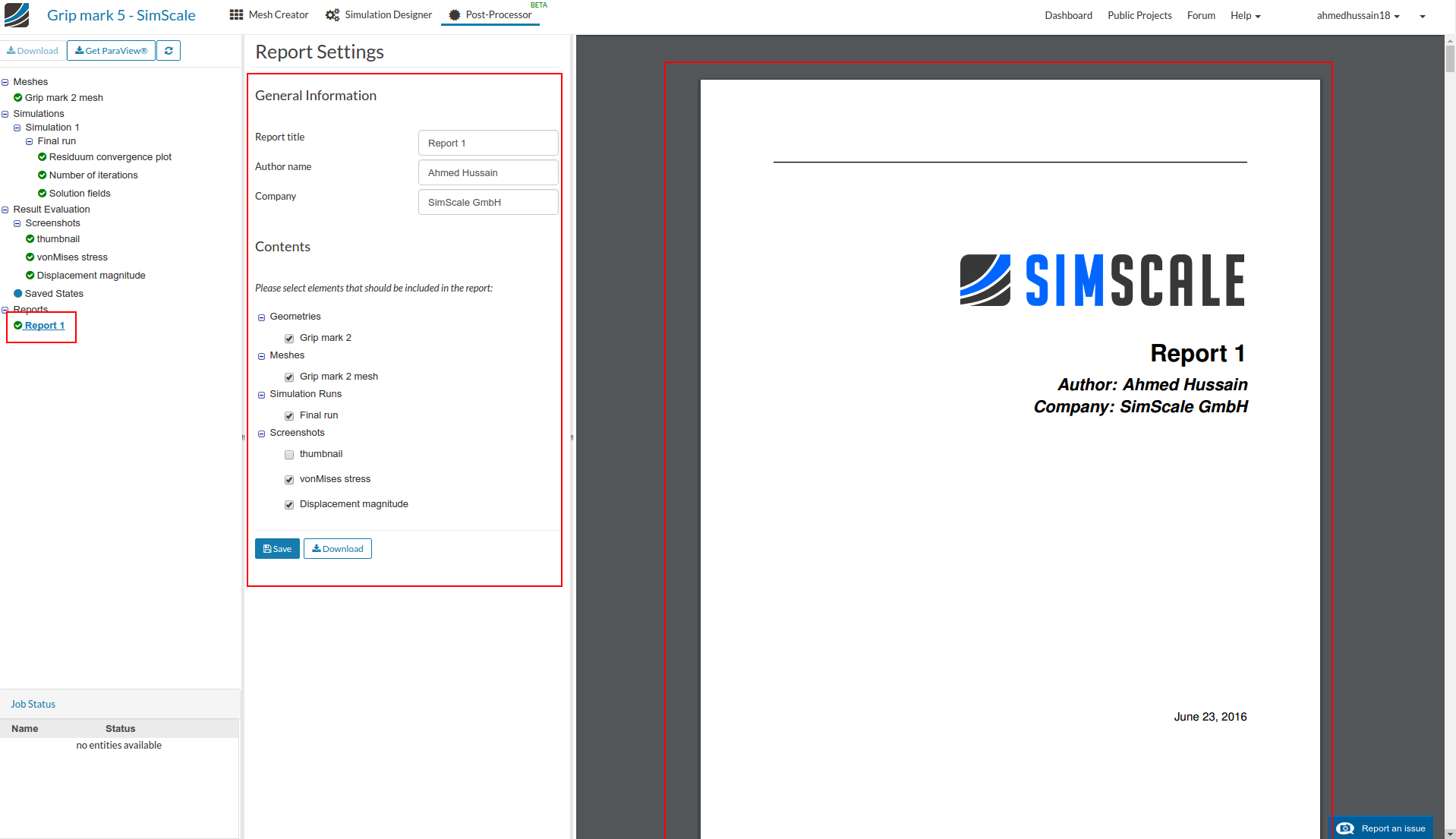Click the Report an issue button
Viewport: 1456px width, 839px height.
(x=1381, y=828)
